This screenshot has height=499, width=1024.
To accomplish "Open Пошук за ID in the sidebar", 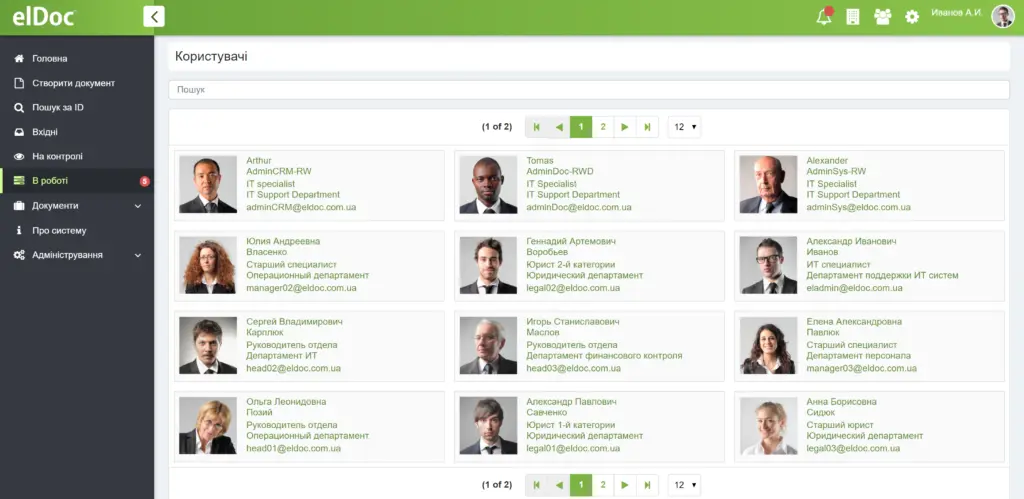I will (57, 108).
